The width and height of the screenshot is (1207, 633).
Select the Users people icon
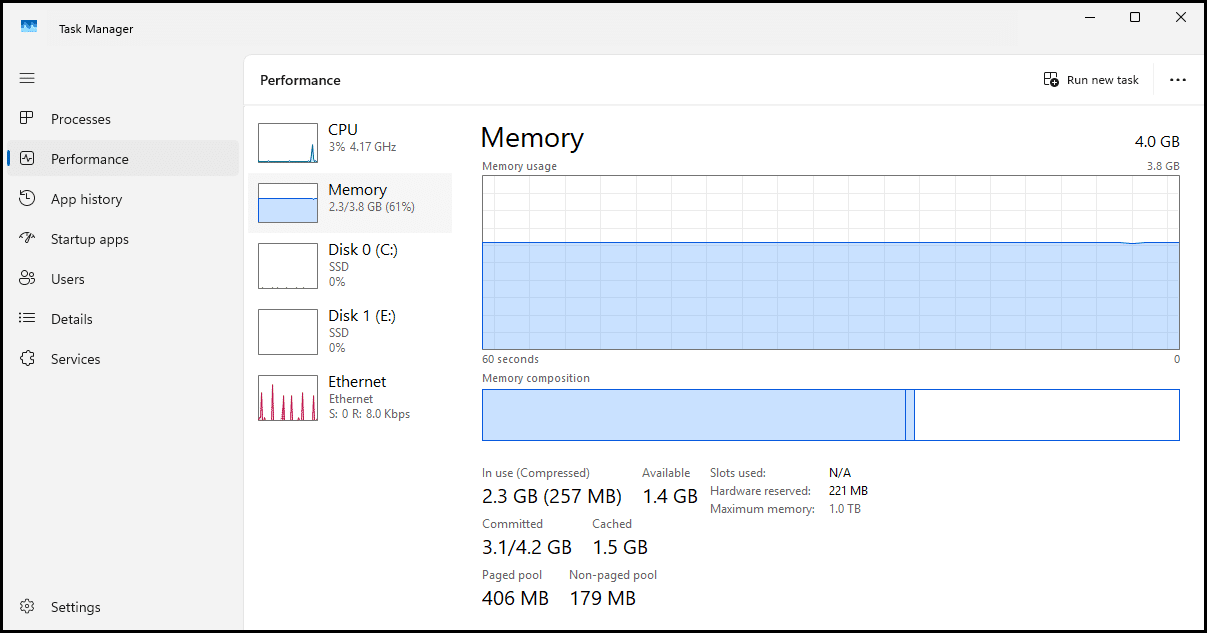[28, 278]
